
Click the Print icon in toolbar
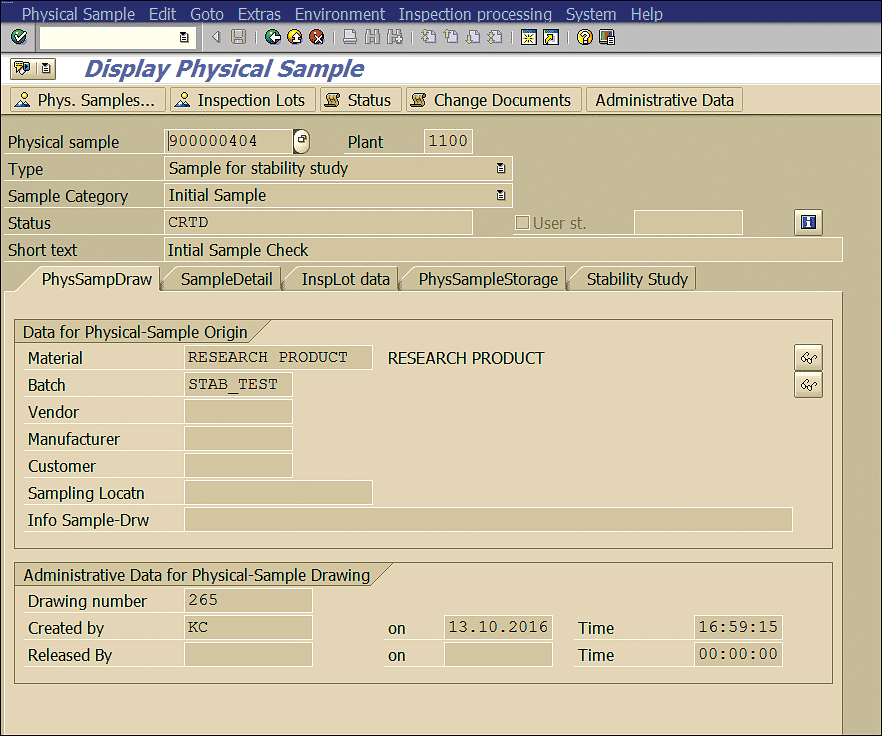[x=350, y=38]
